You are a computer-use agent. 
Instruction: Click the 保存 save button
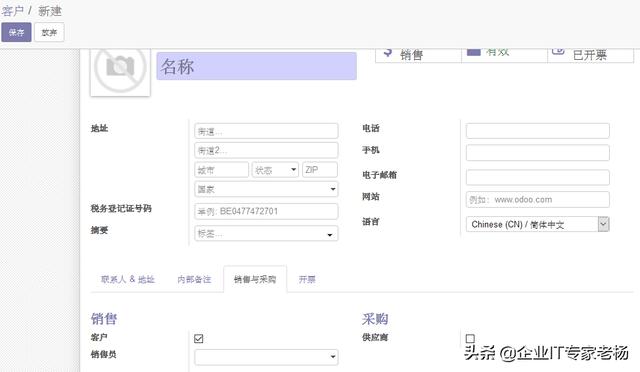[x=16, y=32]
